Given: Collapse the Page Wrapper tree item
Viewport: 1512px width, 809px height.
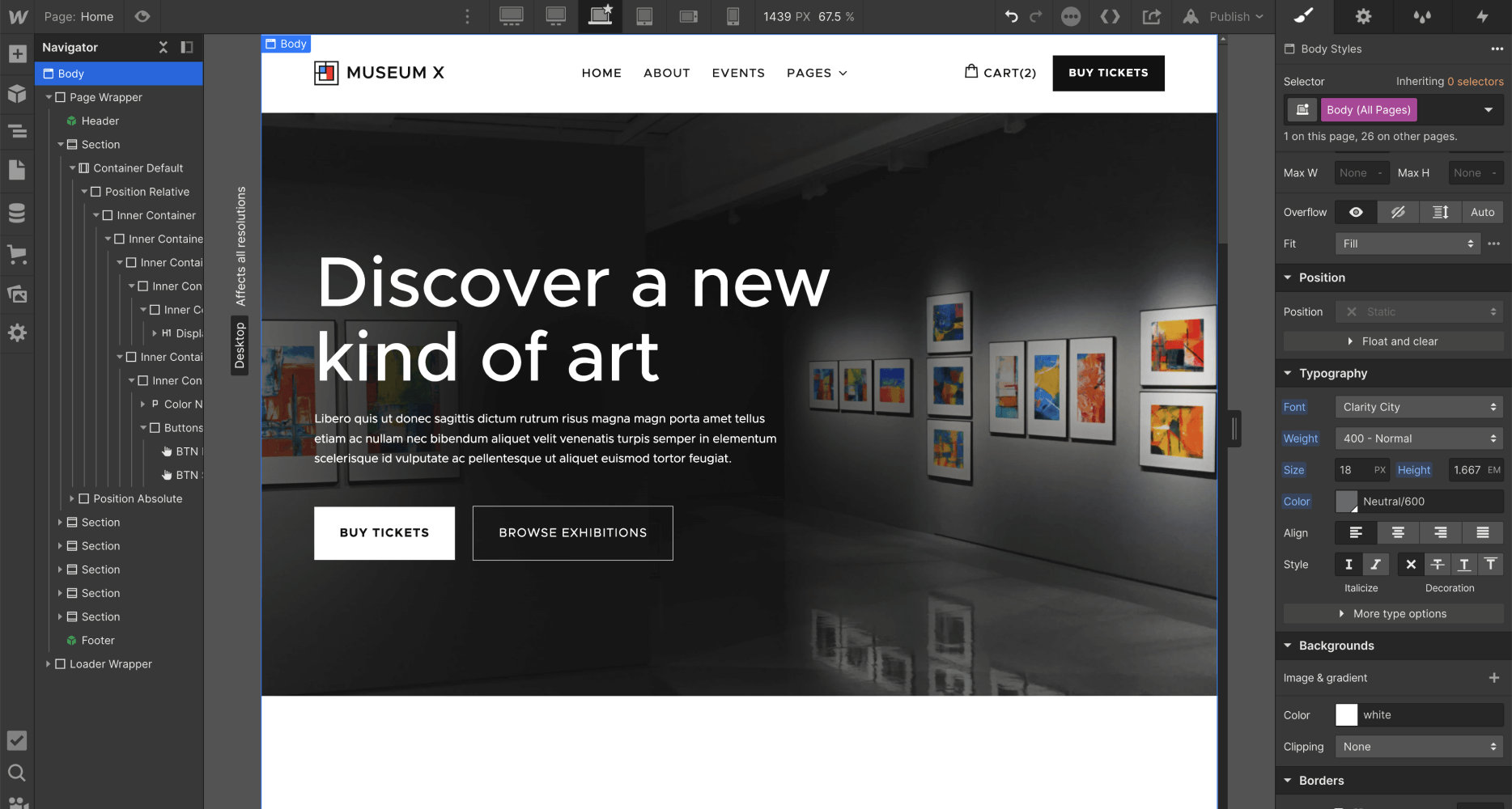Looking at the screenshot, I should coord(50,97).
